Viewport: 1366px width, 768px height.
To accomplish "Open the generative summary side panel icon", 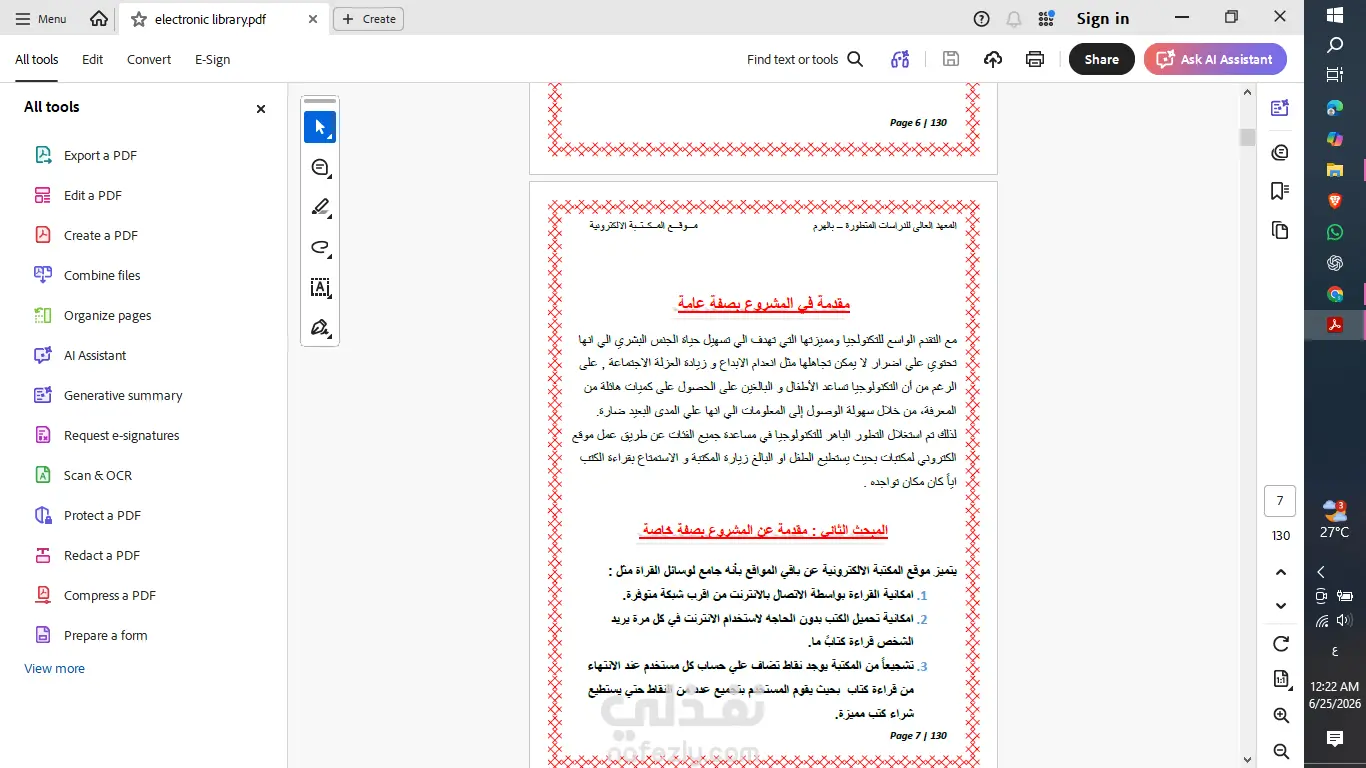I will (1280, 108).
